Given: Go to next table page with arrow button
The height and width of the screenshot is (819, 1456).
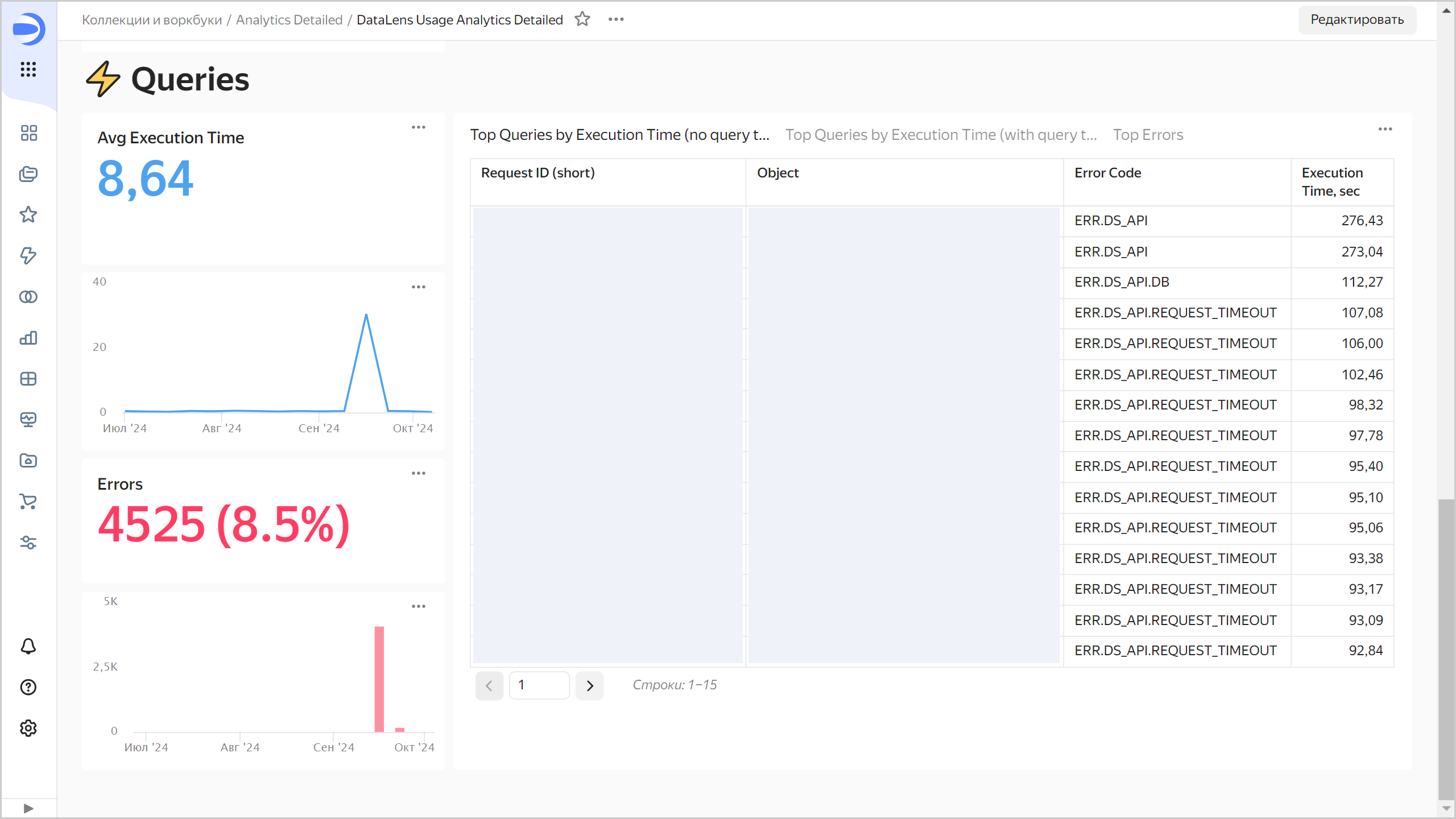Looking at the screenshot, I should [589, 685].
